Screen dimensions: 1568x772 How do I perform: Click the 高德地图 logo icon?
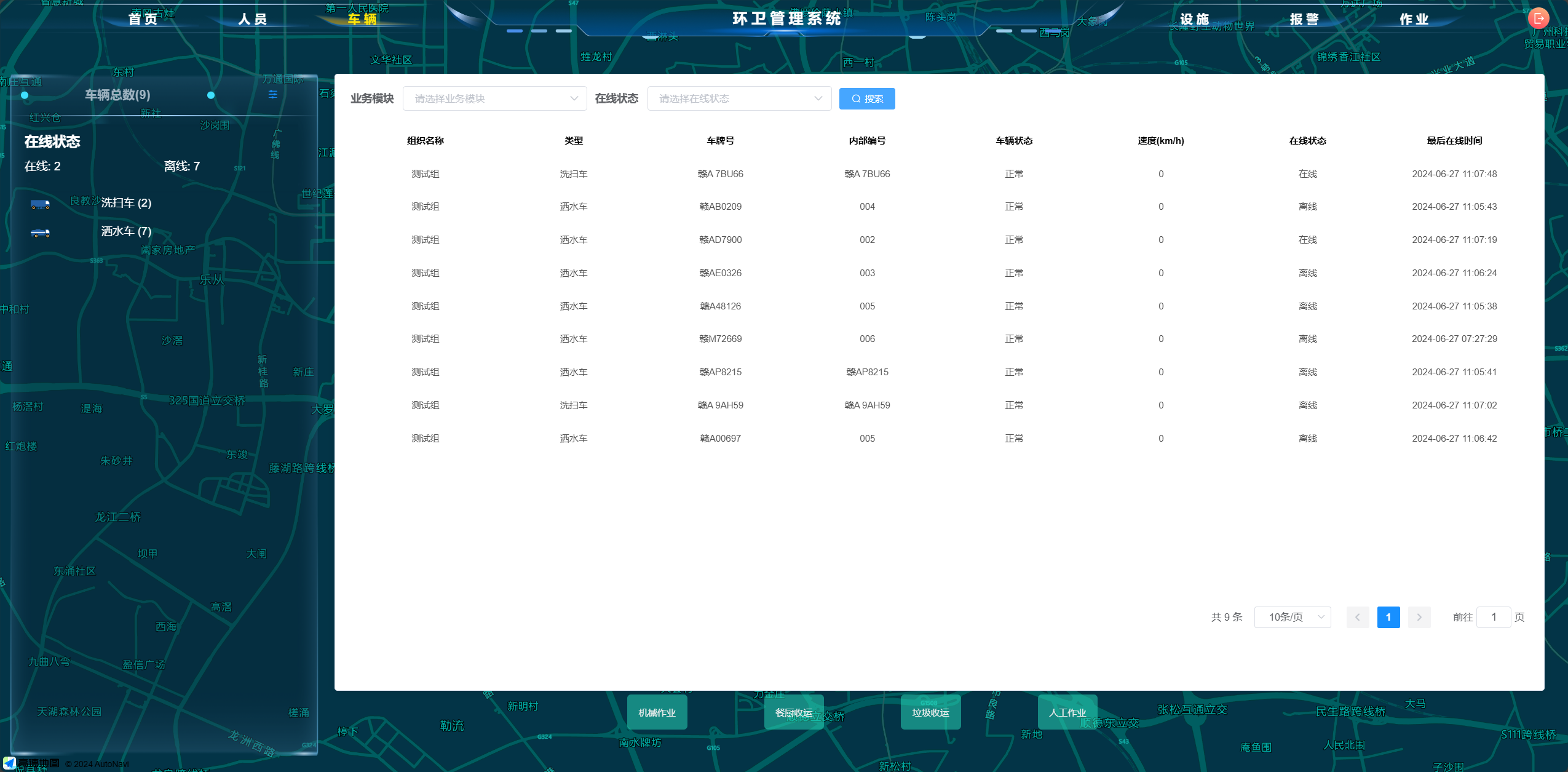(x=9, y=763)
